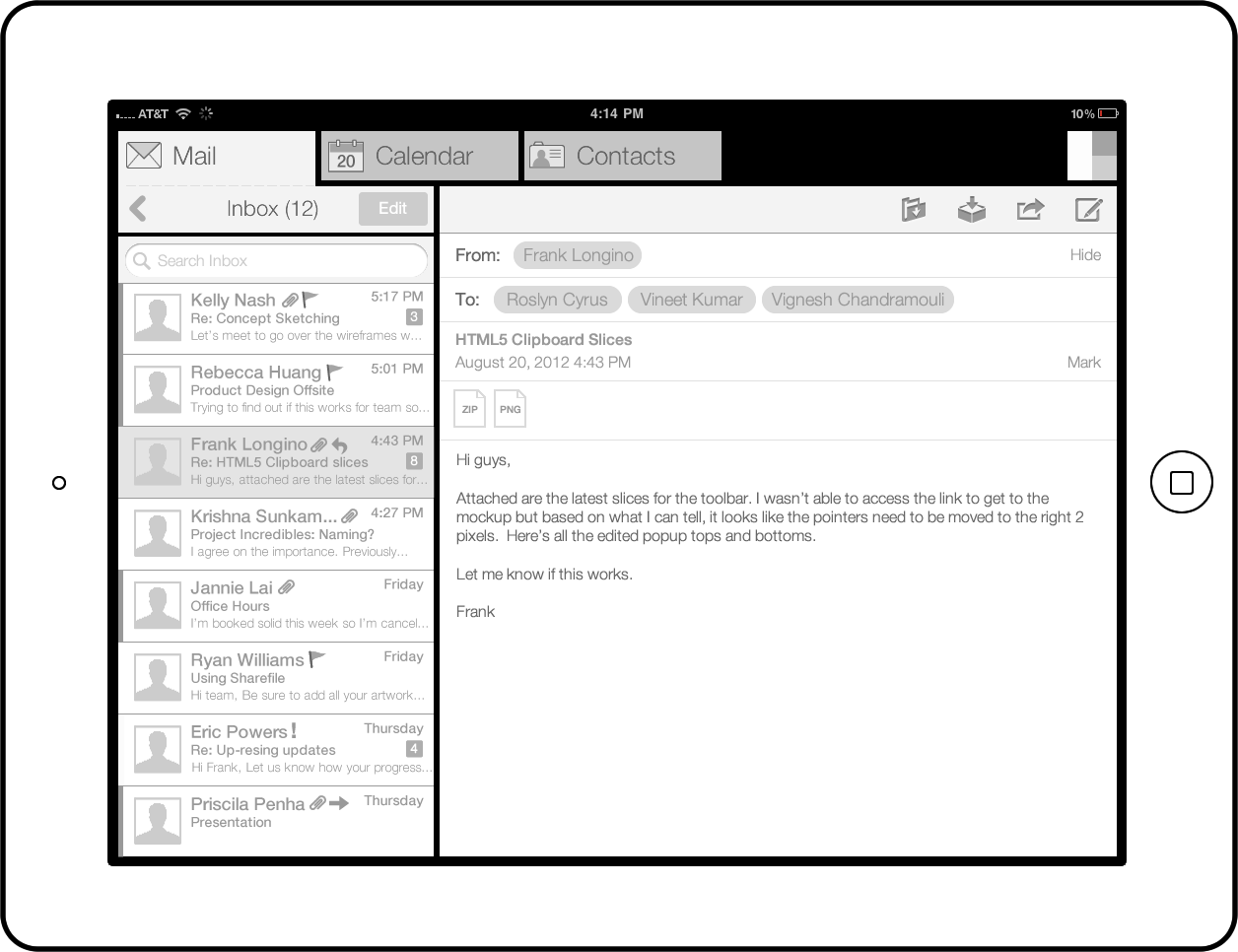Open Rebecca Huang's Product Design Offsite email
The height and width of the screenshot is (952, 1238).
click(276, 390)
